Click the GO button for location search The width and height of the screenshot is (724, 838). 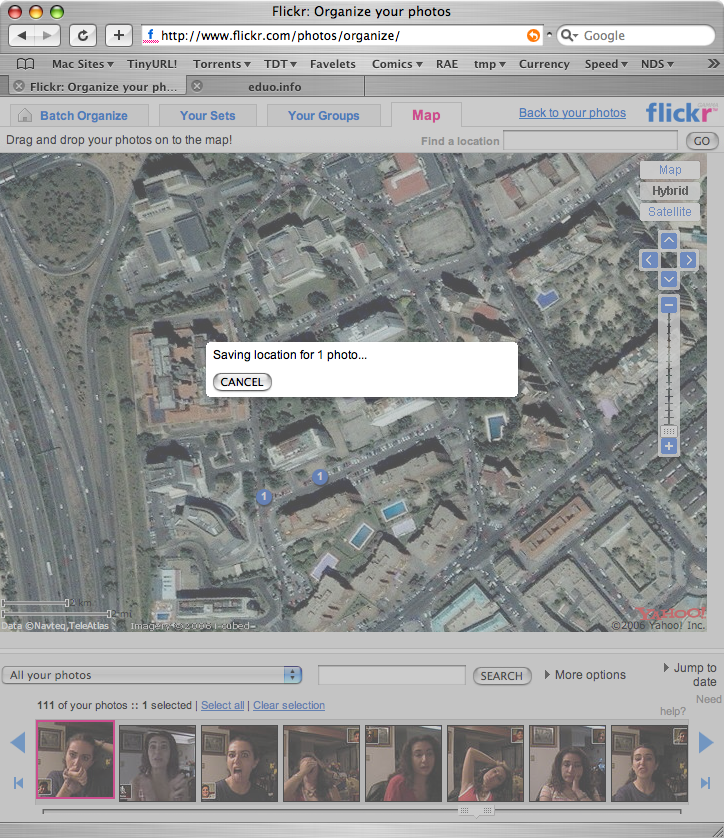702,141
